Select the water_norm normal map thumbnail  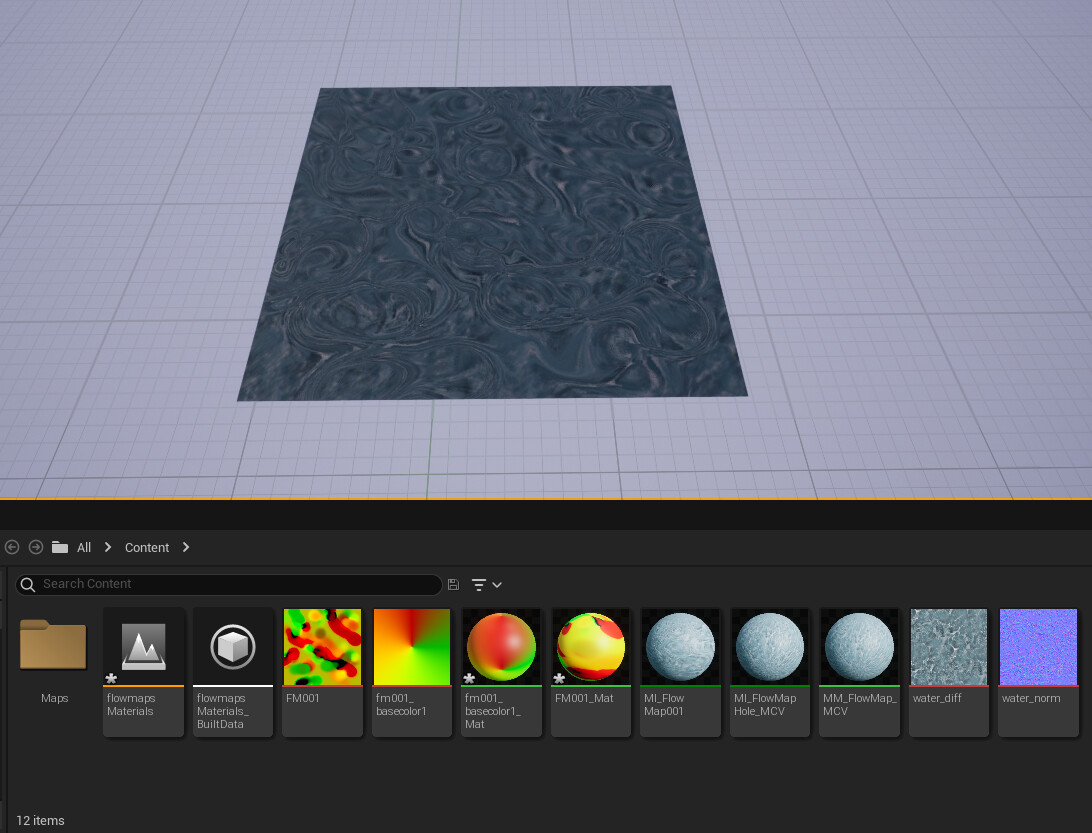pyautogui.click(x=1038, y=646)
